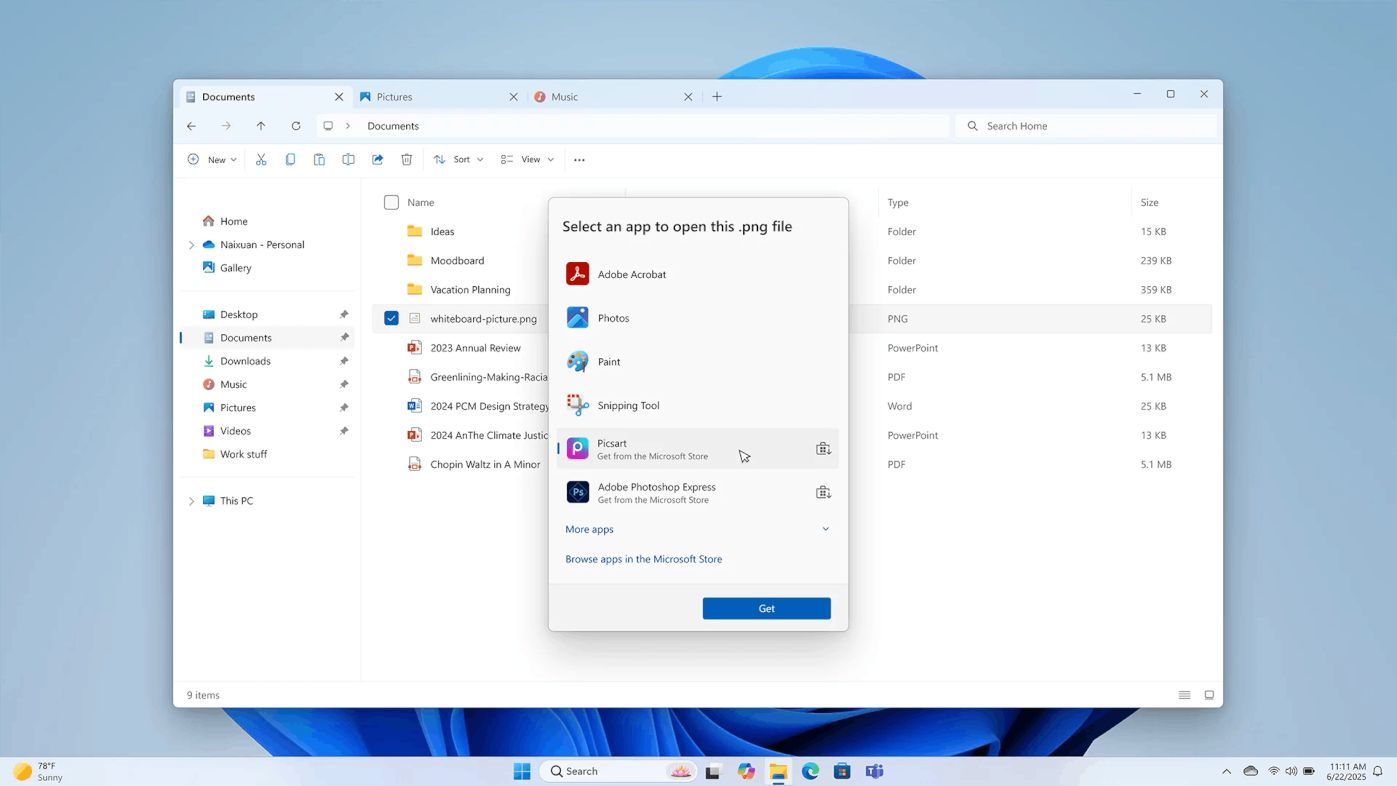Expand This PC tree node
The image size is (1397, 786).
pos(191,501)
